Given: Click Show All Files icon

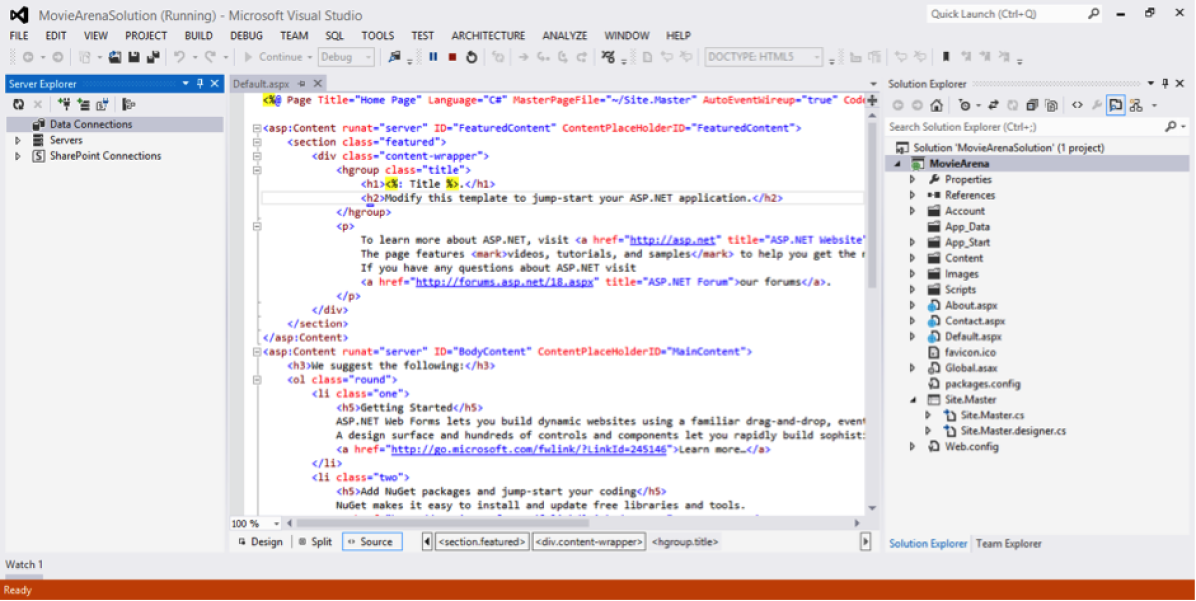Looking at the screenshot, I should [x=1052, y=105].
